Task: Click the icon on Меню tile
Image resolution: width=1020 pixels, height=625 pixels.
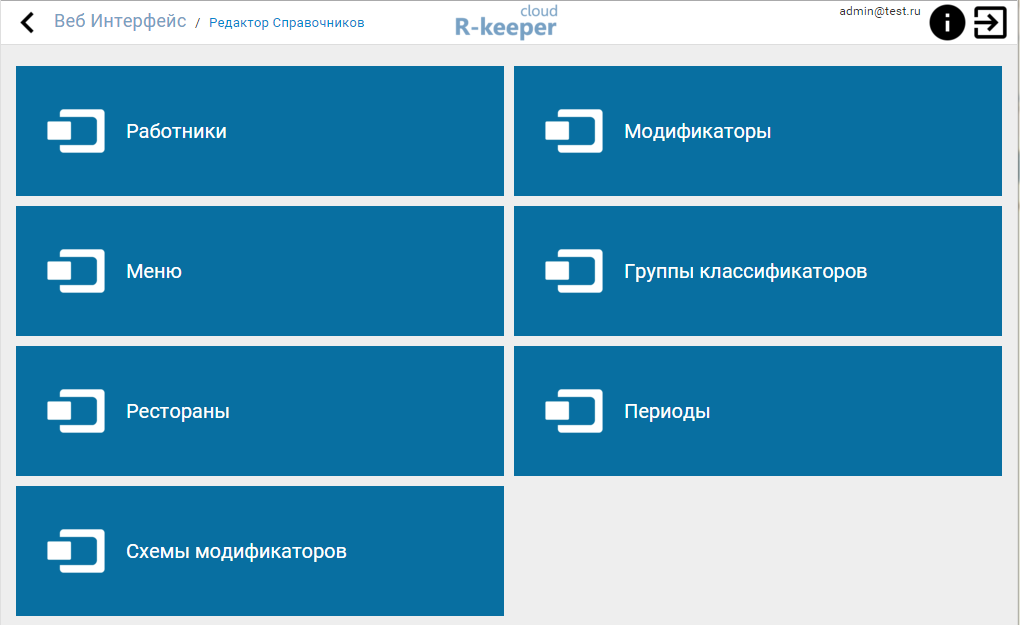Action: (x=76, y=271)
